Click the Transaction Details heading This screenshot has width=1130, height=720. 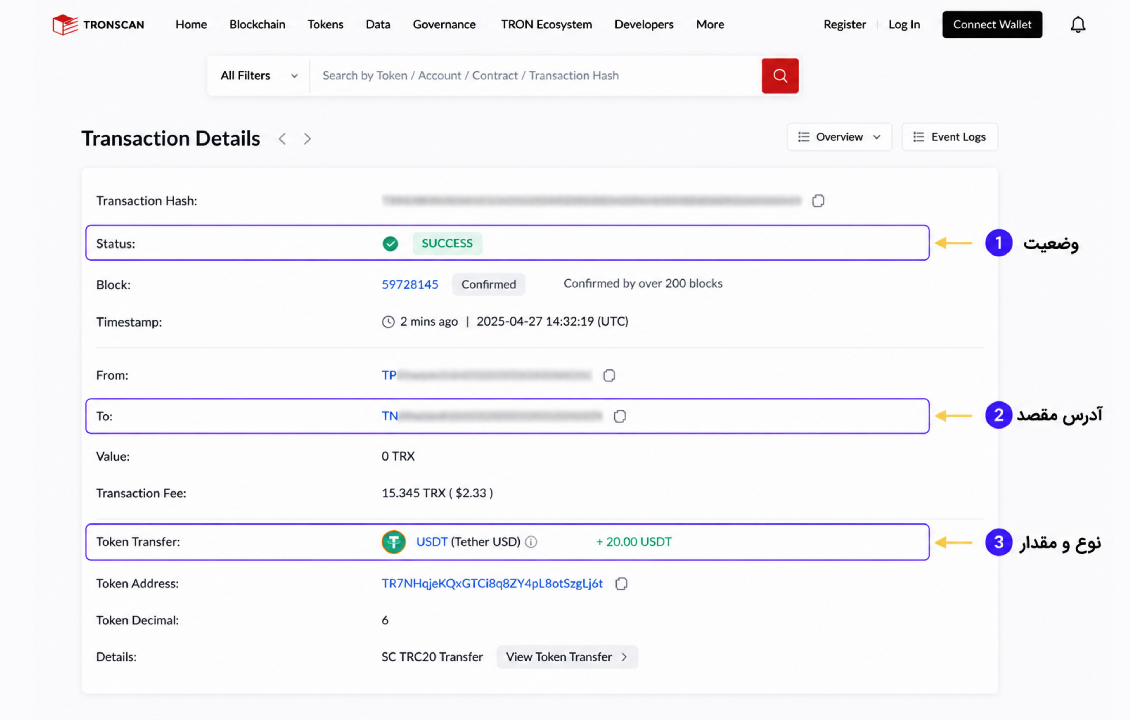point(171,138)
